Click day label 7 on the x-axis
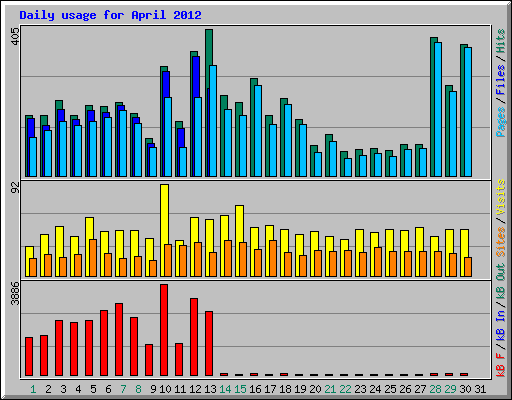The width and height of the screenshot is (512, 400). click(x=123, y=389)
